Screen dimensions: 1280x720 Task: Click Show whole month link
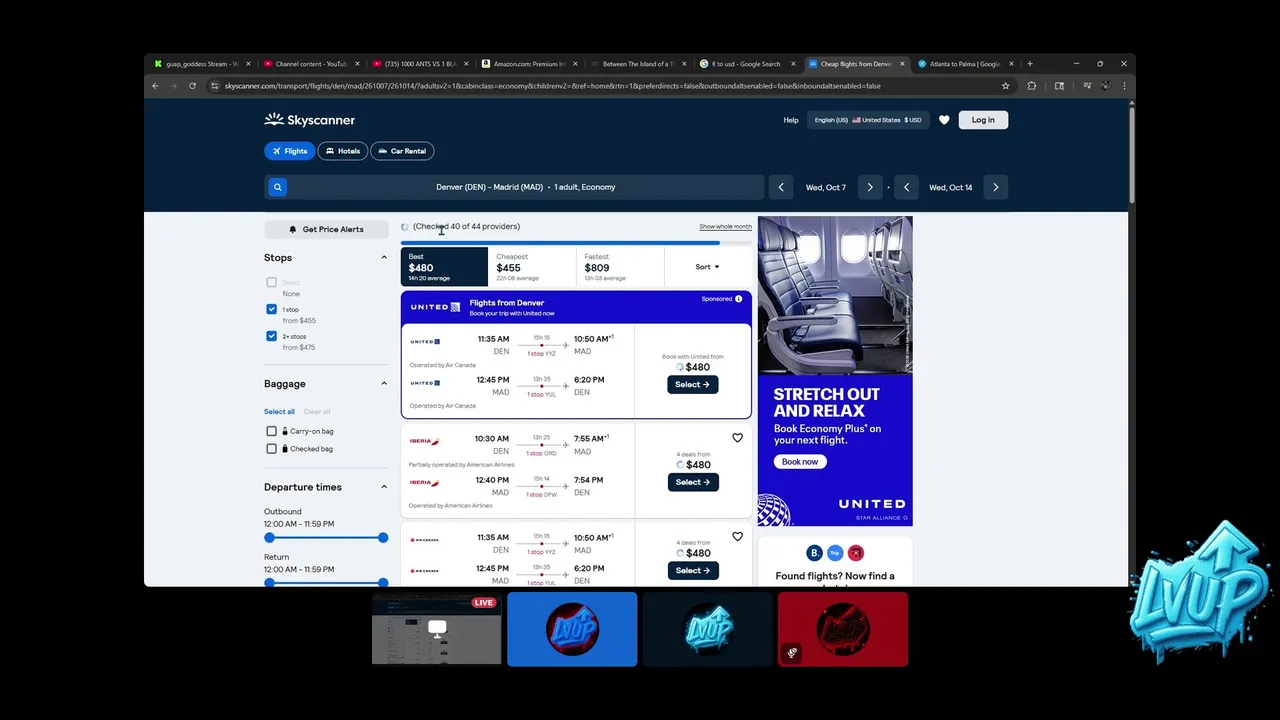coord(725,227)
